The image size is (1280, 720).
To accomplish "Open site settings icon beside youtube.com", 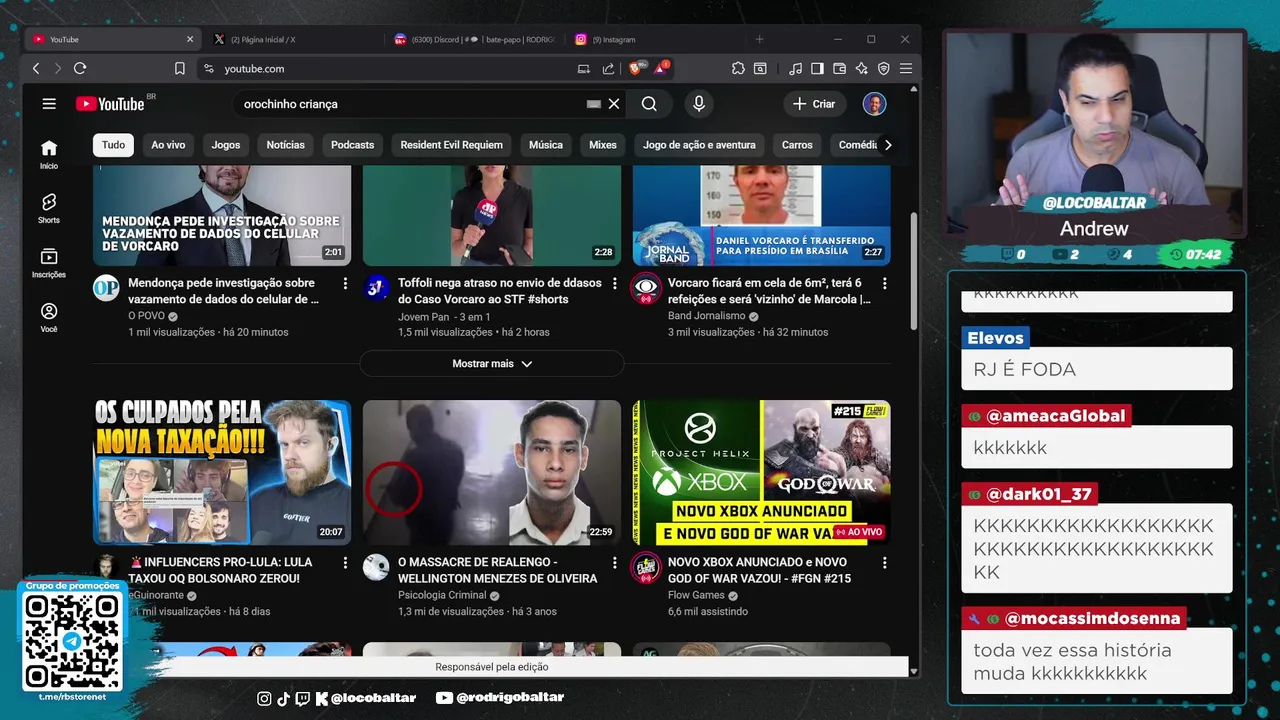I will coord(209,69).
